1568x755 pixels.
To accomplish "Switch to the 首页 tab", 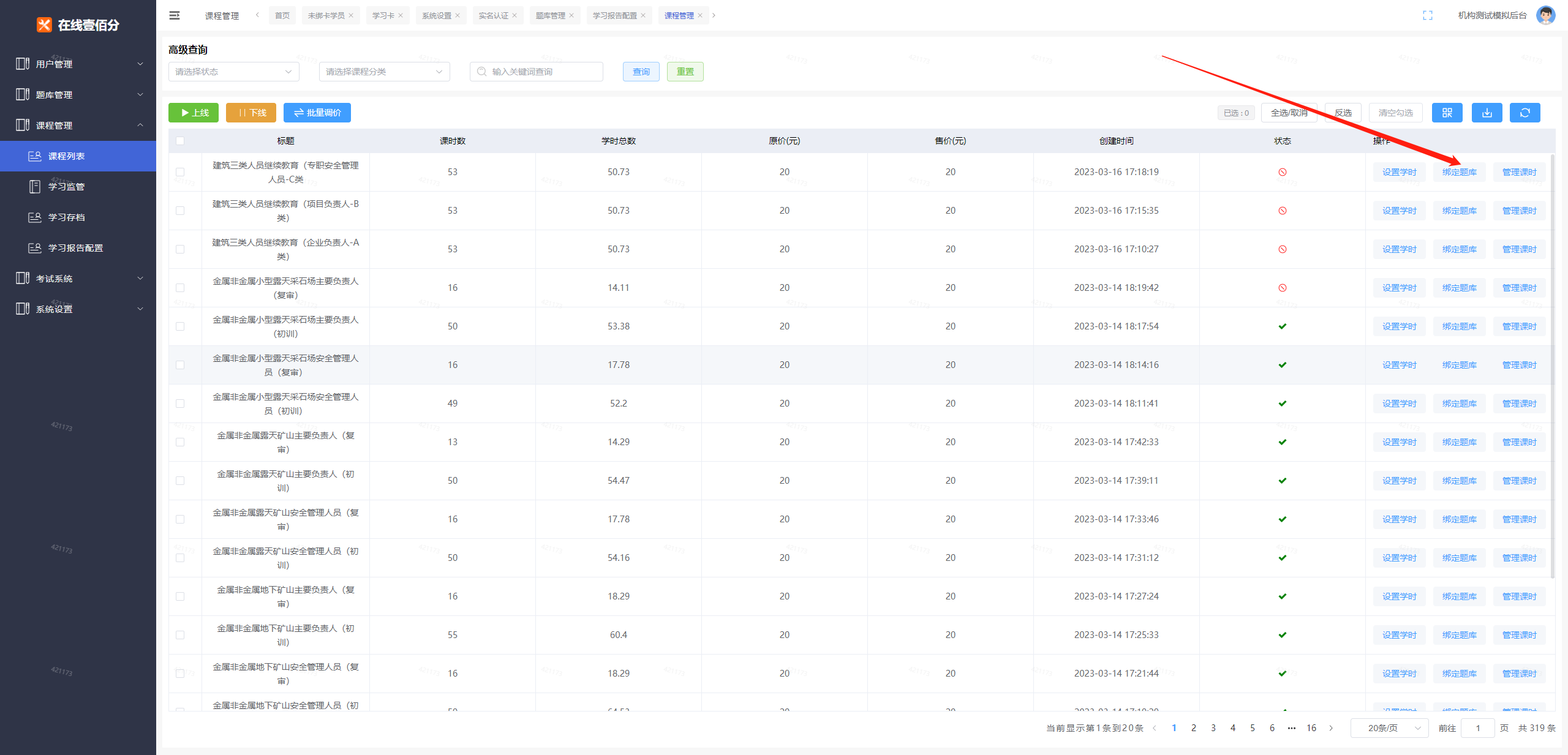I will point(282,15).
